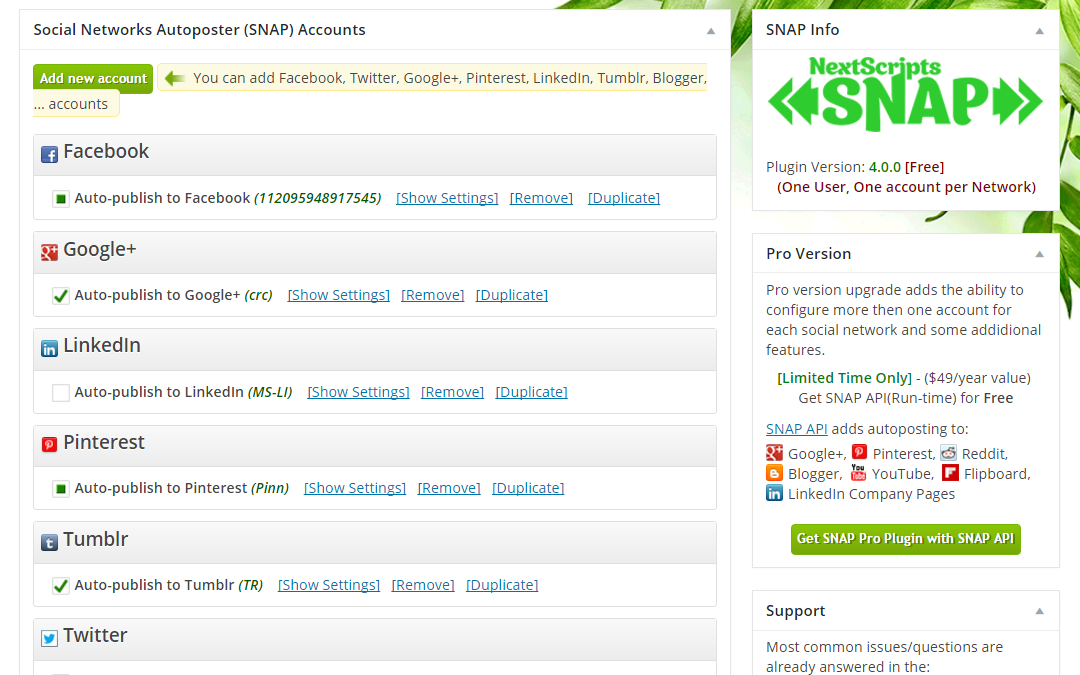Click the Twitter section icon
Screen dimensions: 1080x675
pos(49,638)
